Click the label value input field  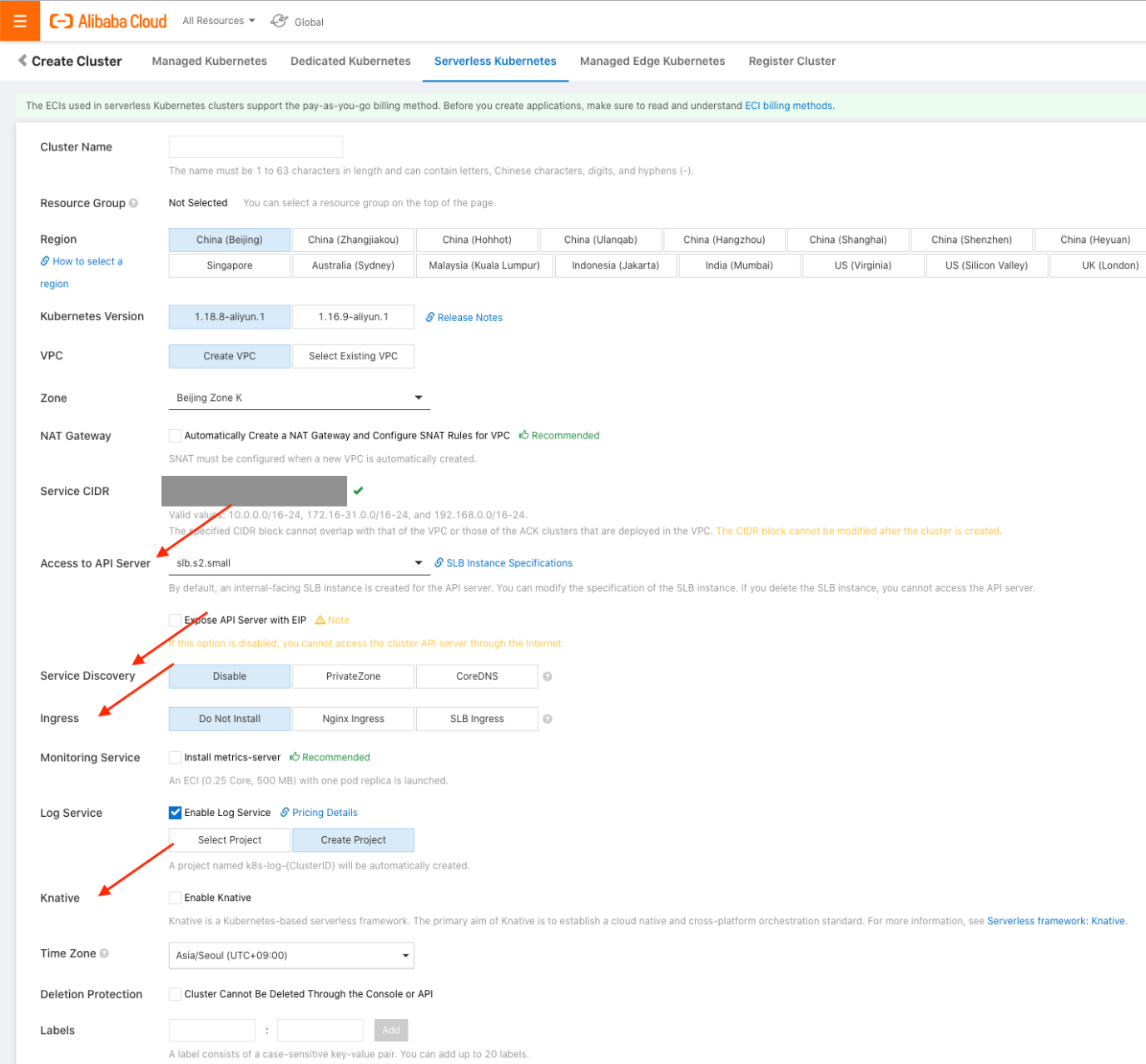point(320,1030)
